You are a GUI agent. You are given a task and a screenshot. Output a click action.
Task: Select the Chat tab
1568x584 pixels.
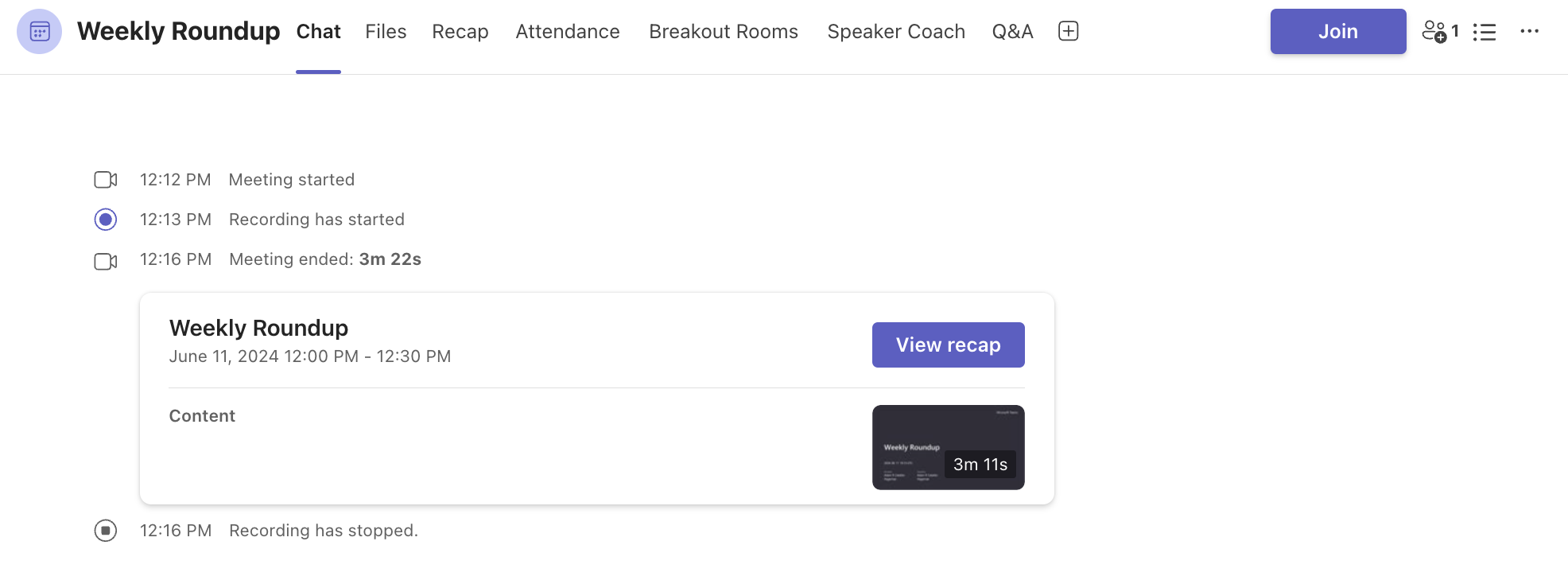tap(318, 31)
